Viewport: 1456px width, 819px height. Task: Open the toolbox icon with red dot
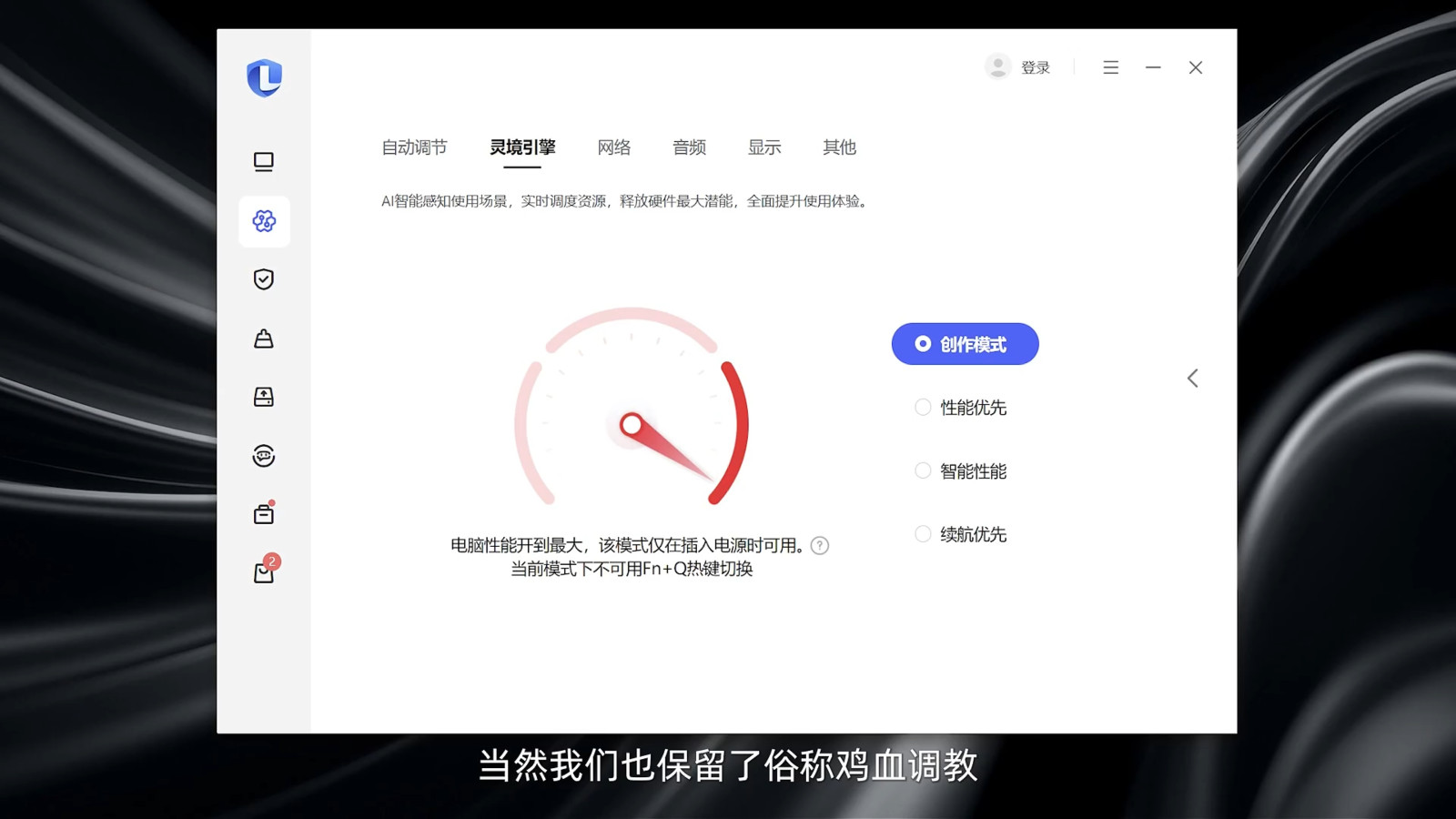(x=264, y=515)
